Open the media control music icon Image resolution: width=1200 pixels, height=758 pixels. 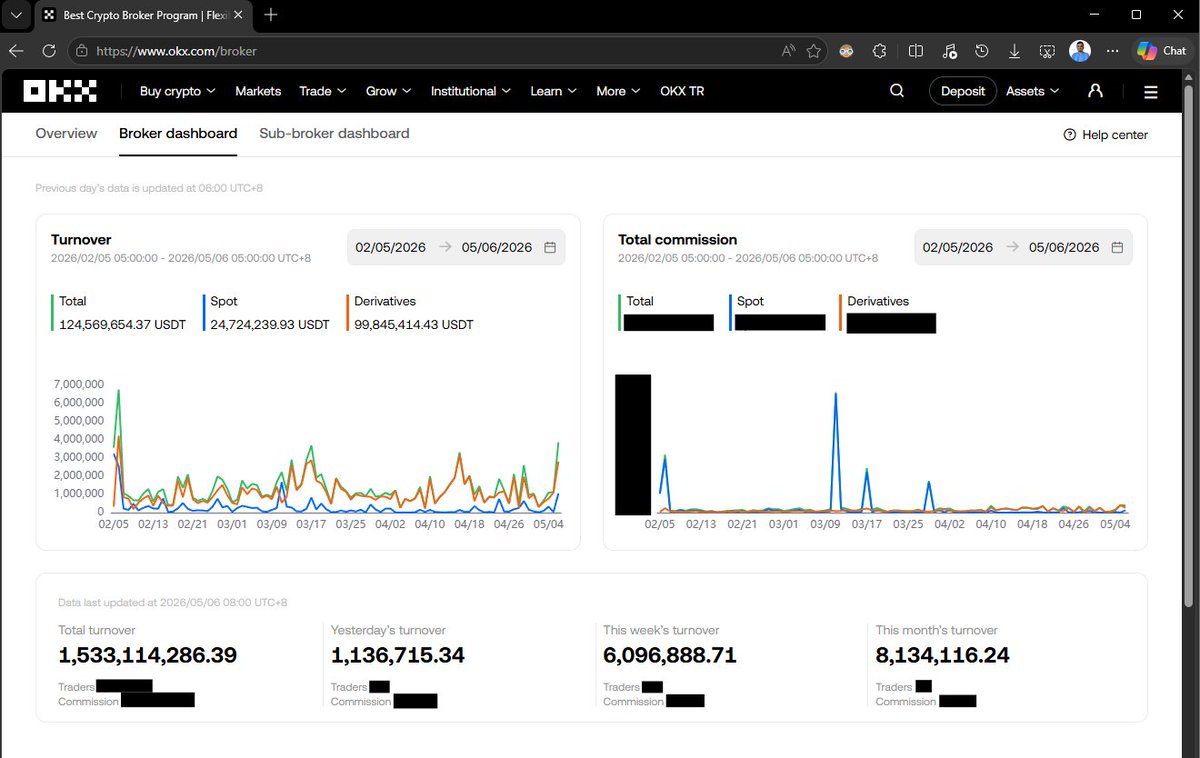pyautogui.click(x=949, y=50)
